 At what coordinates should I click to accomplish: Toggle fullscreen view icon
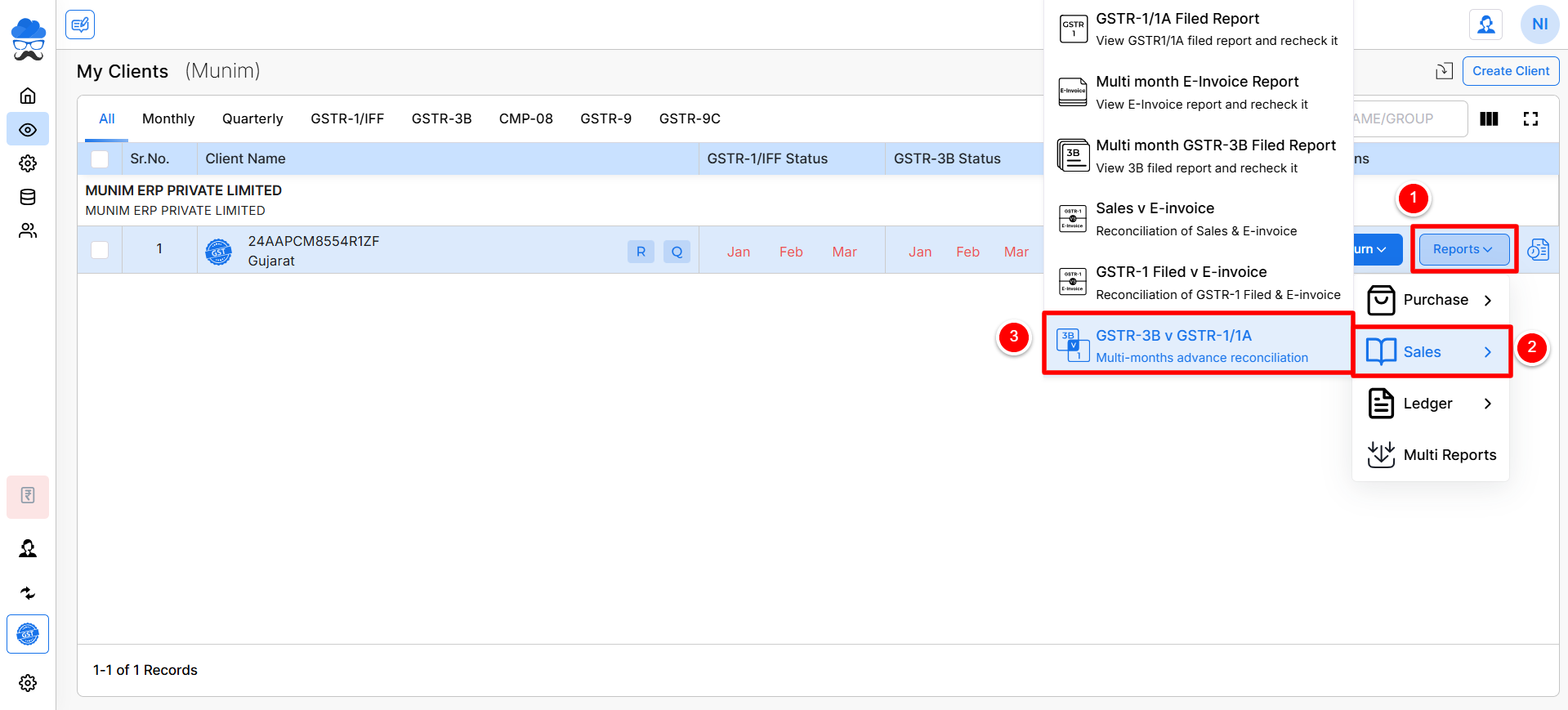pos(1530,119)
